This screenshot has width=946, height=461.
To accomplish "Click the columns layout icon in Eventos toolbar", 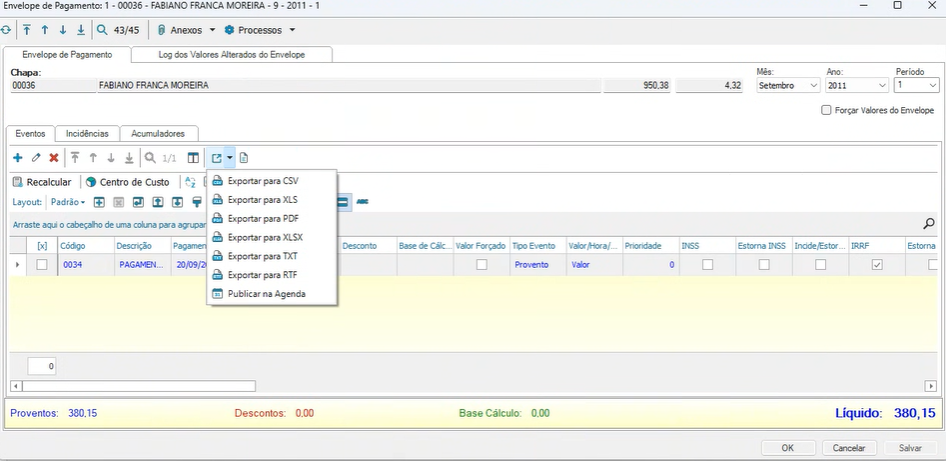I will 193,158.
